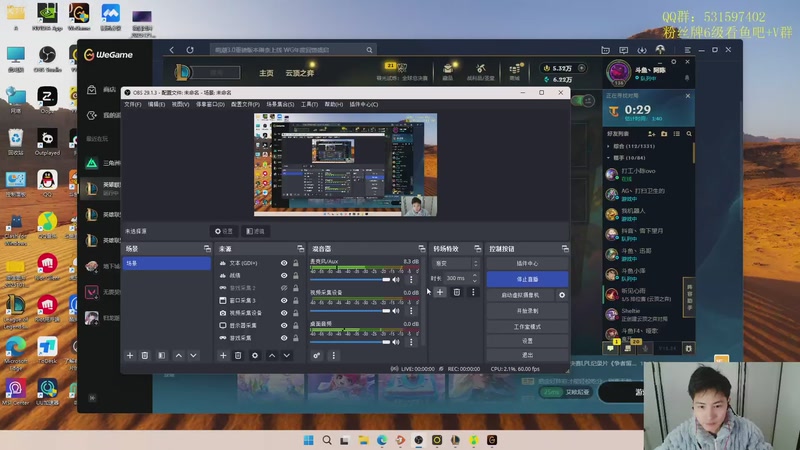Move source up in sources list
800x450 pixels.
click(272, 355)
